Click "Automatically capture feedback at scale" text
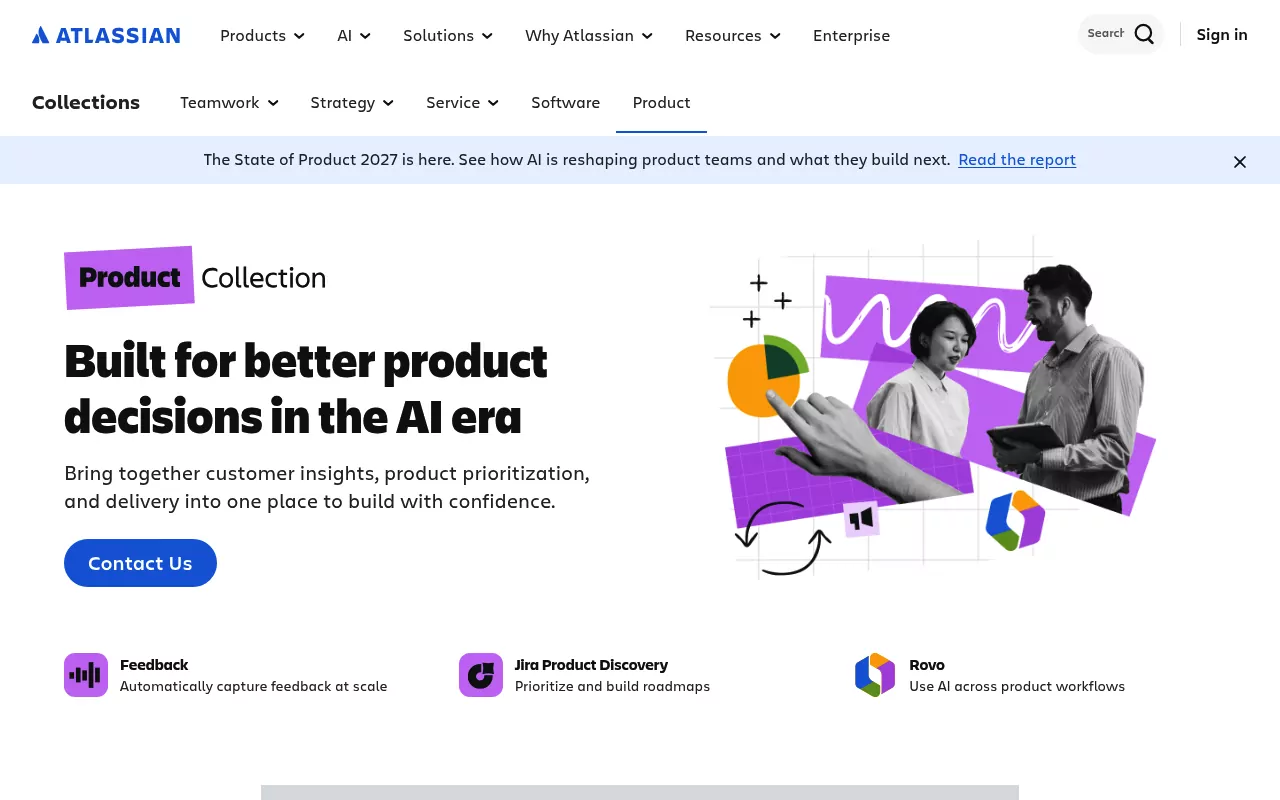 pyautogui.click(x=253, y=686)
